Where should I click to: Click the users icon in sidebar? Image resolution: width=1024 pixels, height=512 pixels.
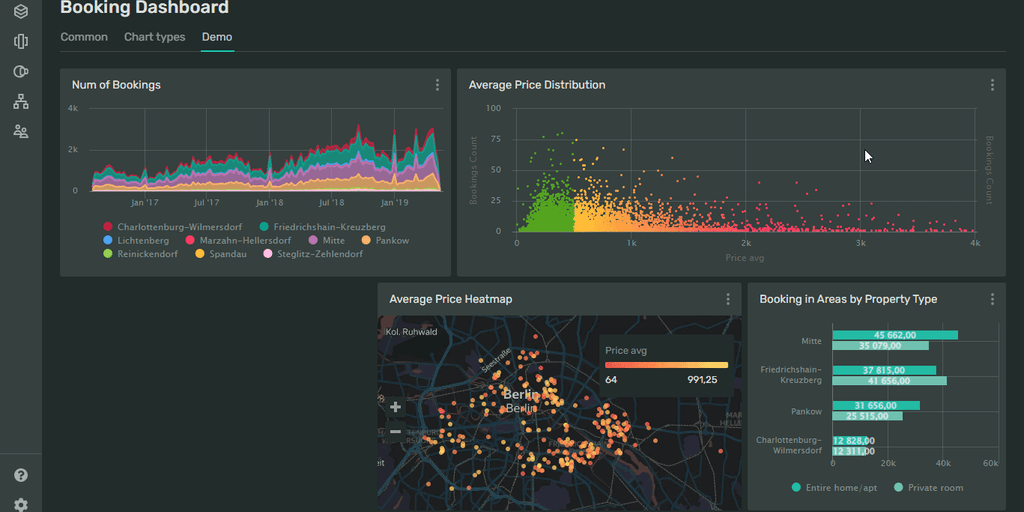pos(20,132)
